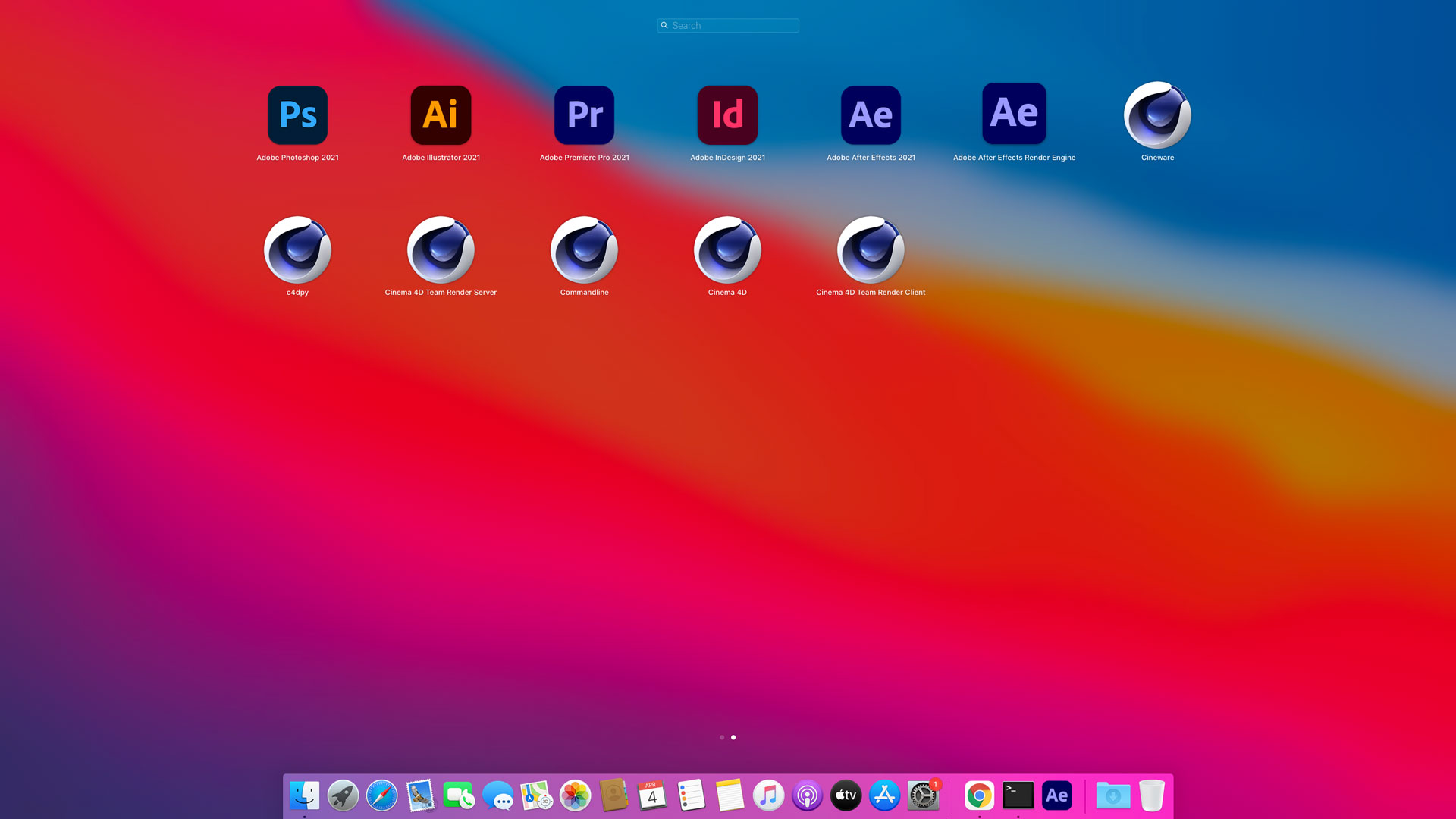Click After Effects icon in Dock
Screen dimensions: 1456x819
(x=1056, y=795)
